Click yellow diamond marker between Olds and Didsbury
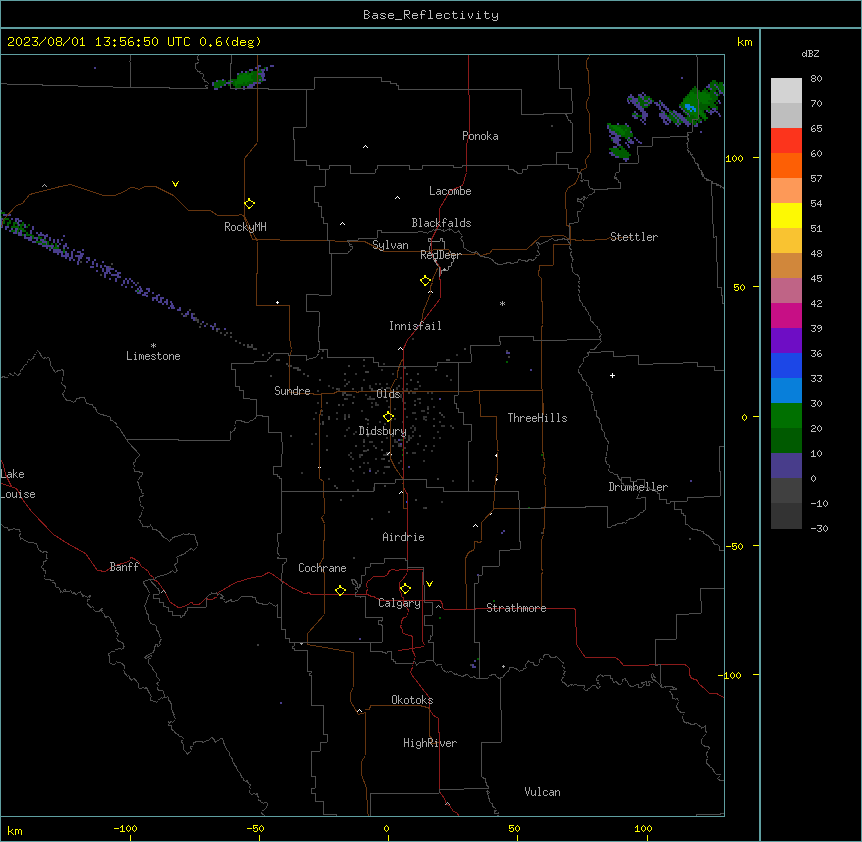The height and width of the screenshot is (842, 862). pyautogui.click(x=389, y=417)
